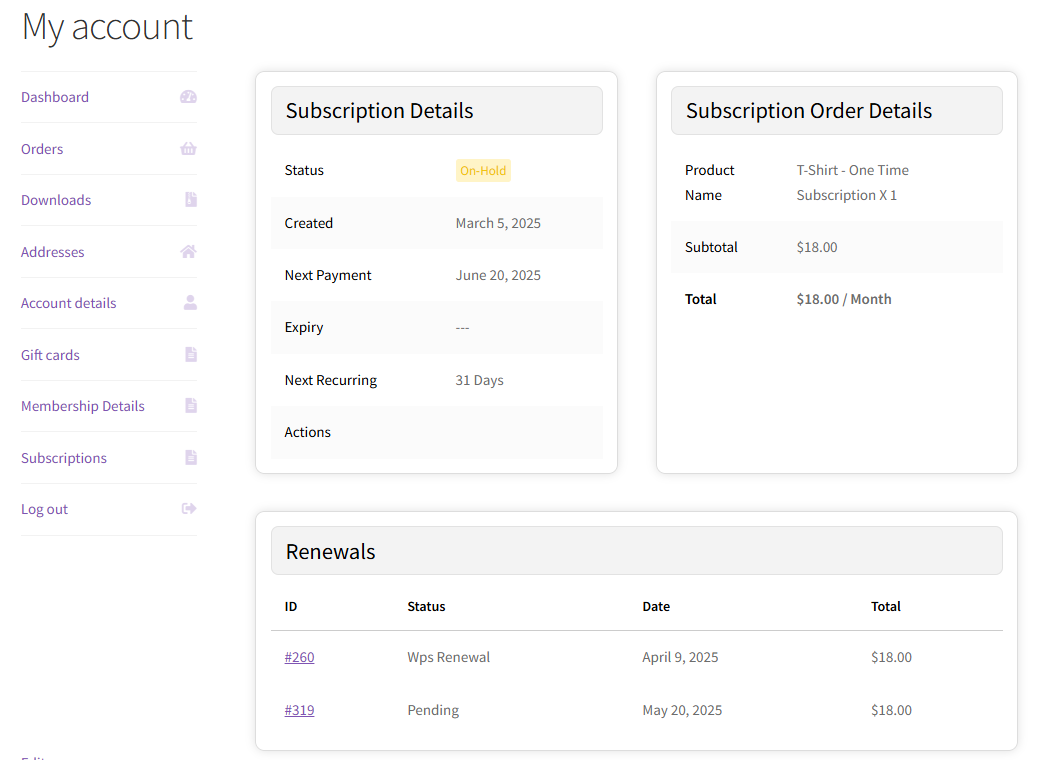This screenshot has width=1057, height=760.
Task: Open Membership Details link
Action: (83, 407)
